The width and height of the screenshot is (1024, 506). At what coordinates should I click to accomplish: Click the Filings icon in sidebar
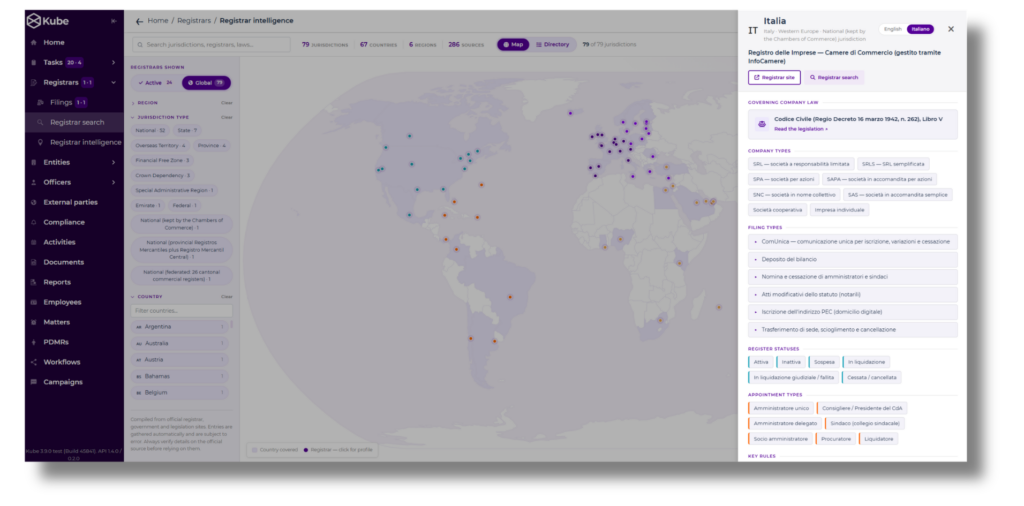[x=40, y=103]
